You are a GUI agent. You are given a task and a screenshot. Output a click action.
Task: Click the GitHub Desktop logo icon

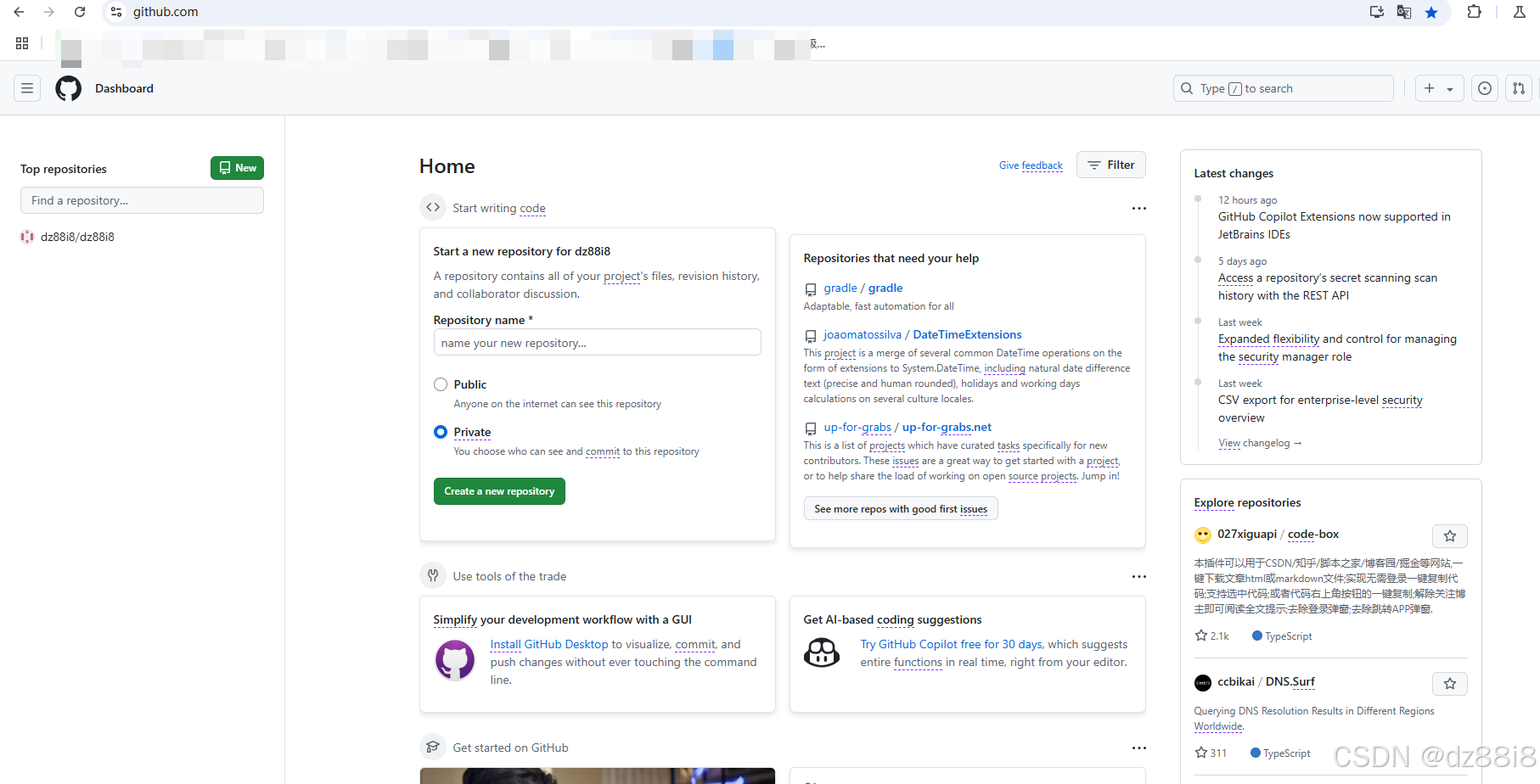point(455,660)
